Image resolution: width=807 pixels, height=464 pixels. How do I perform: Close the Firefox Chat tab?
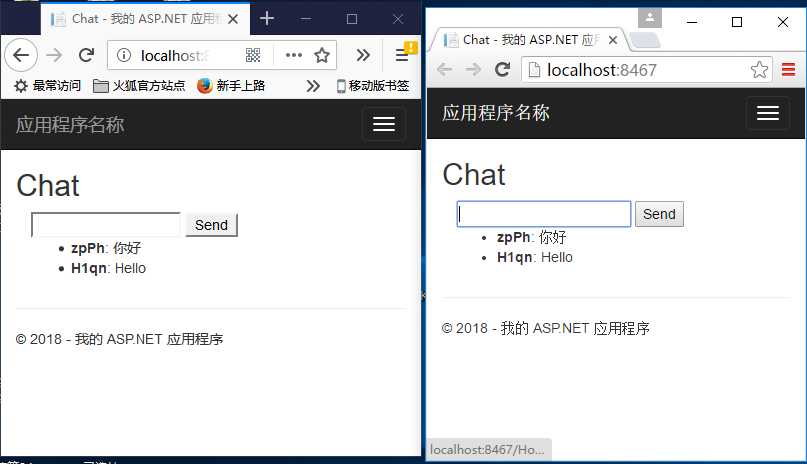233,19
